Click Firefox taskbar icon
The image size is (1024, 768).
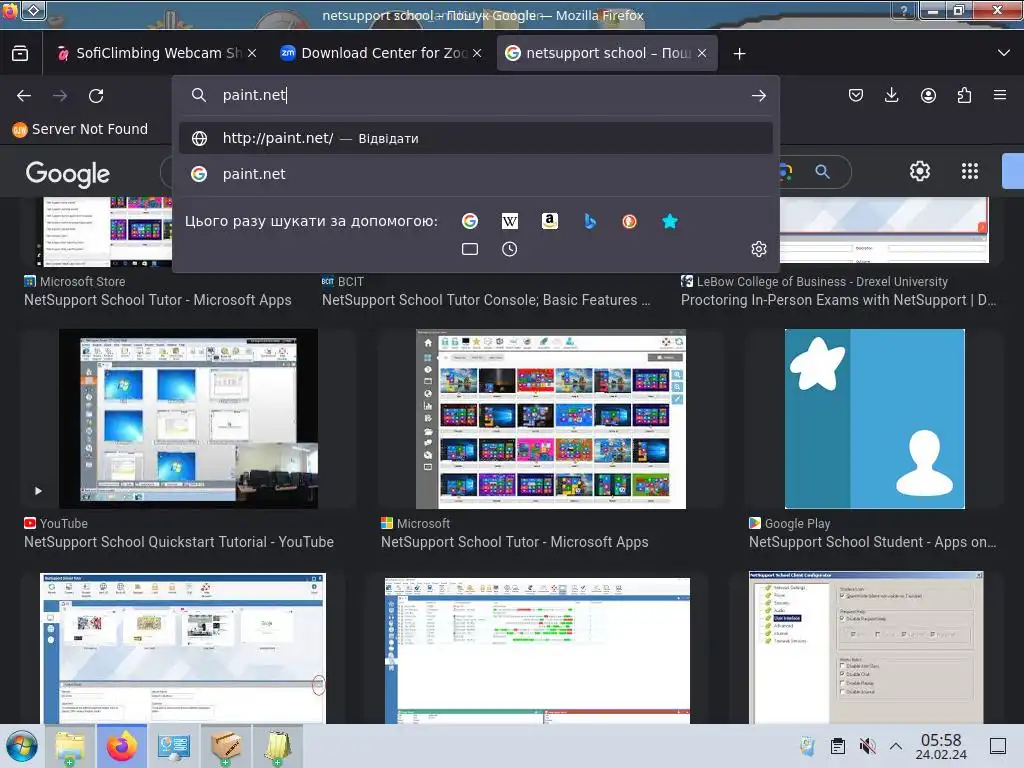click(121, 746)
